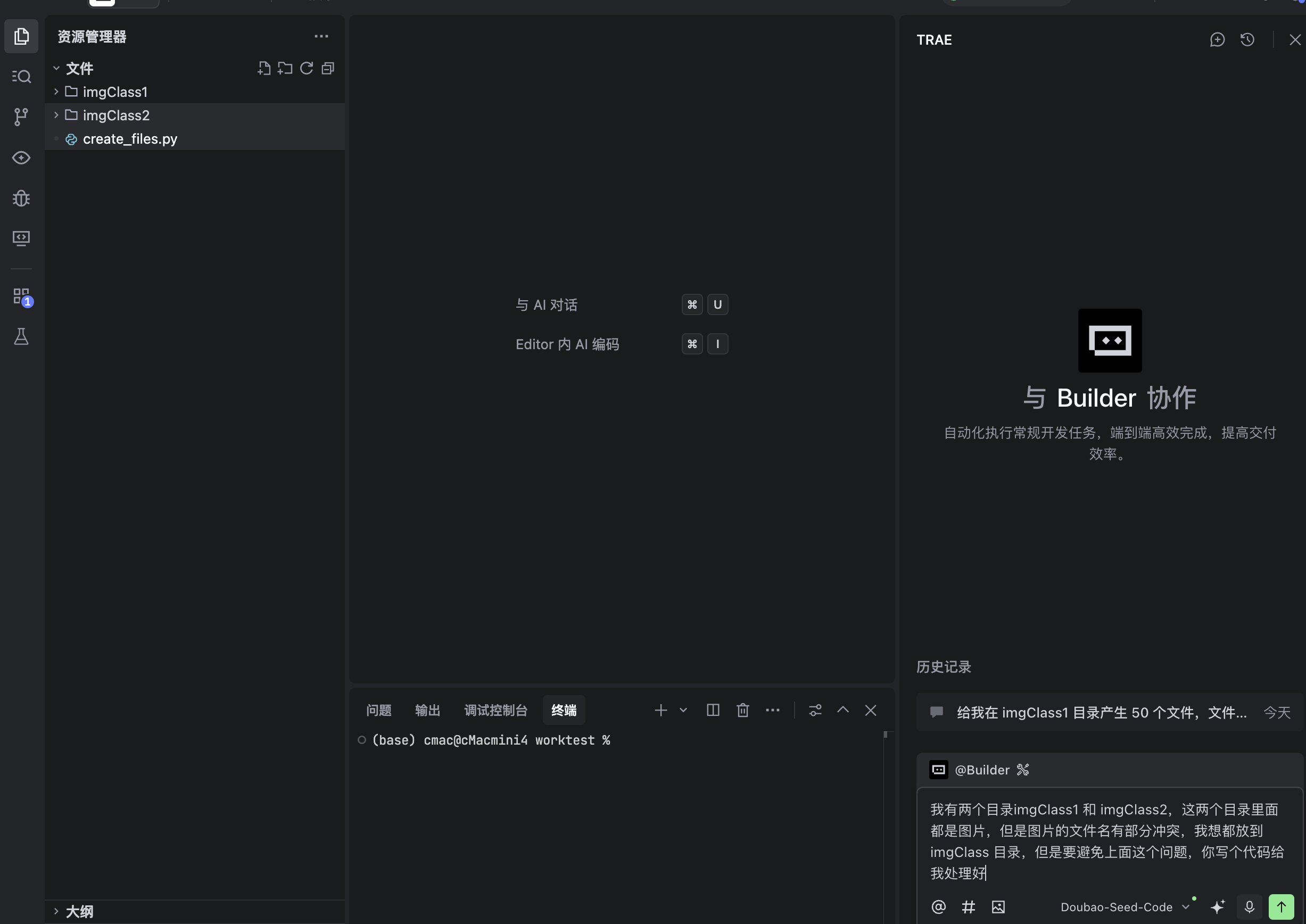Open the Source Control branch icon
The width and height of the screenshot is (1306, 924).
(21, 117)
